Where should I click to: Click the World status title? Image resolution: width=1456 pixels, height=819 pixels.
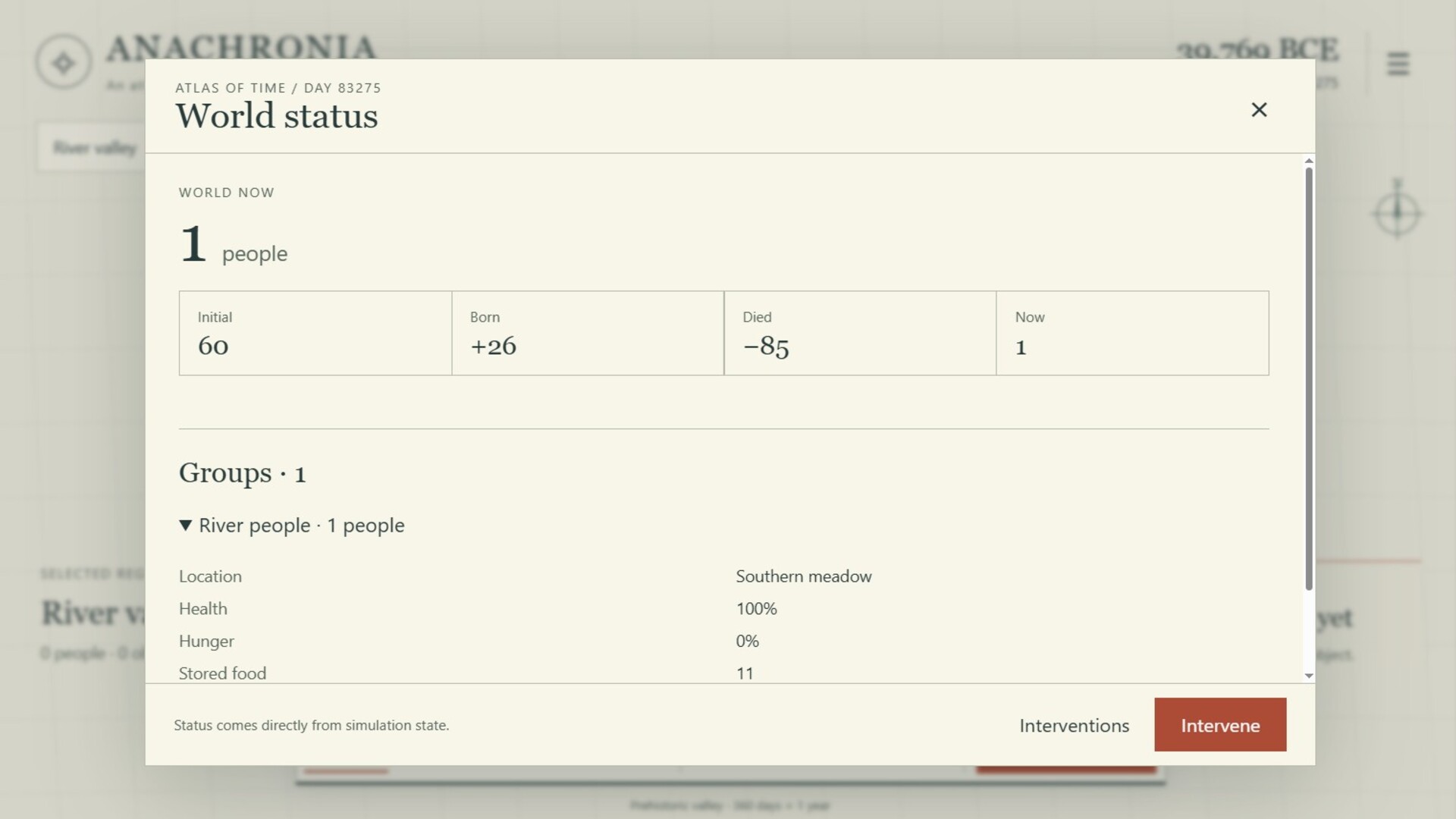tap(277, 116)
